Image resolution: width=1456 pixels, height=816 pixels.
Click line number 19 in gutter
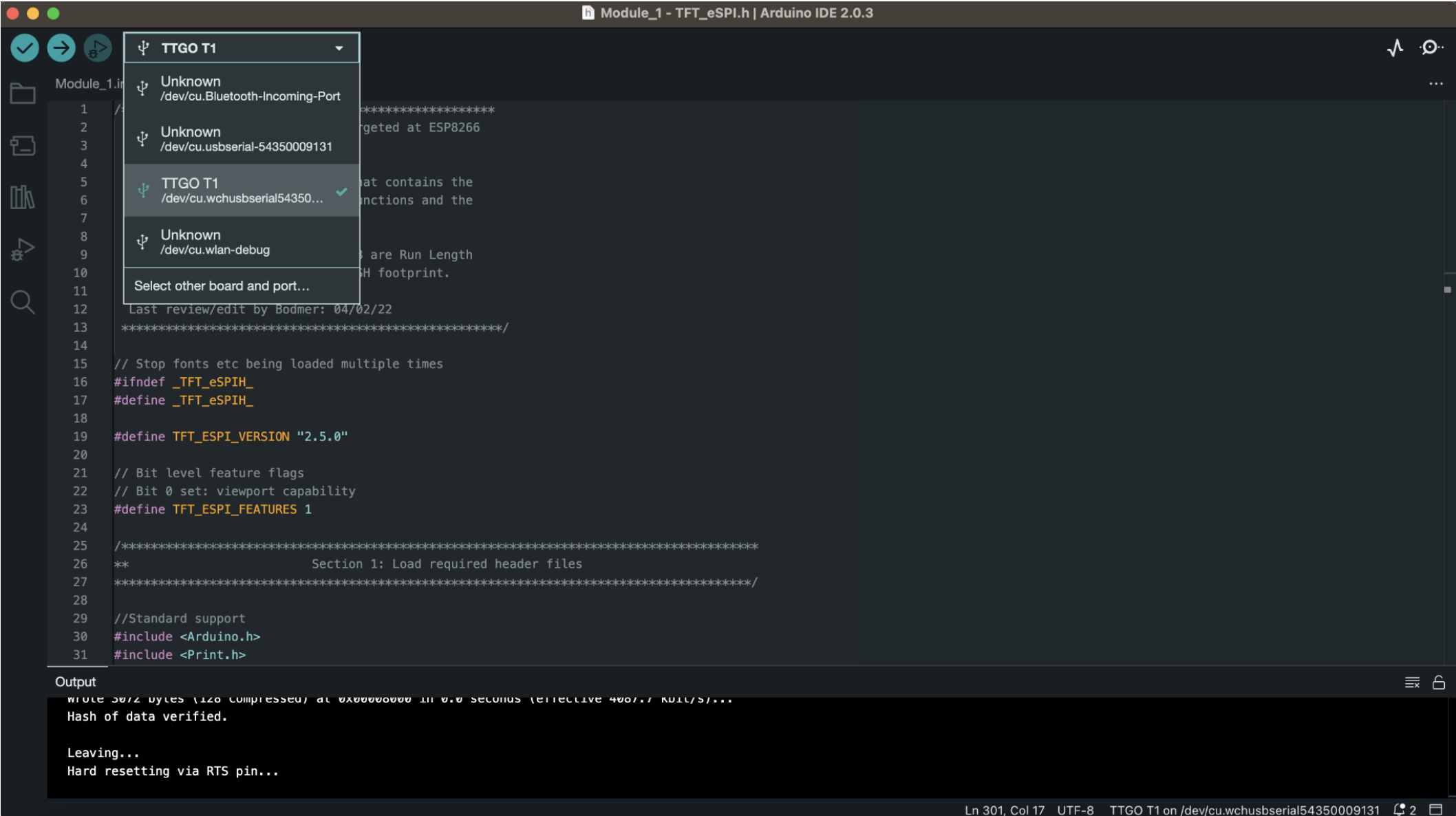coord(81,436)
